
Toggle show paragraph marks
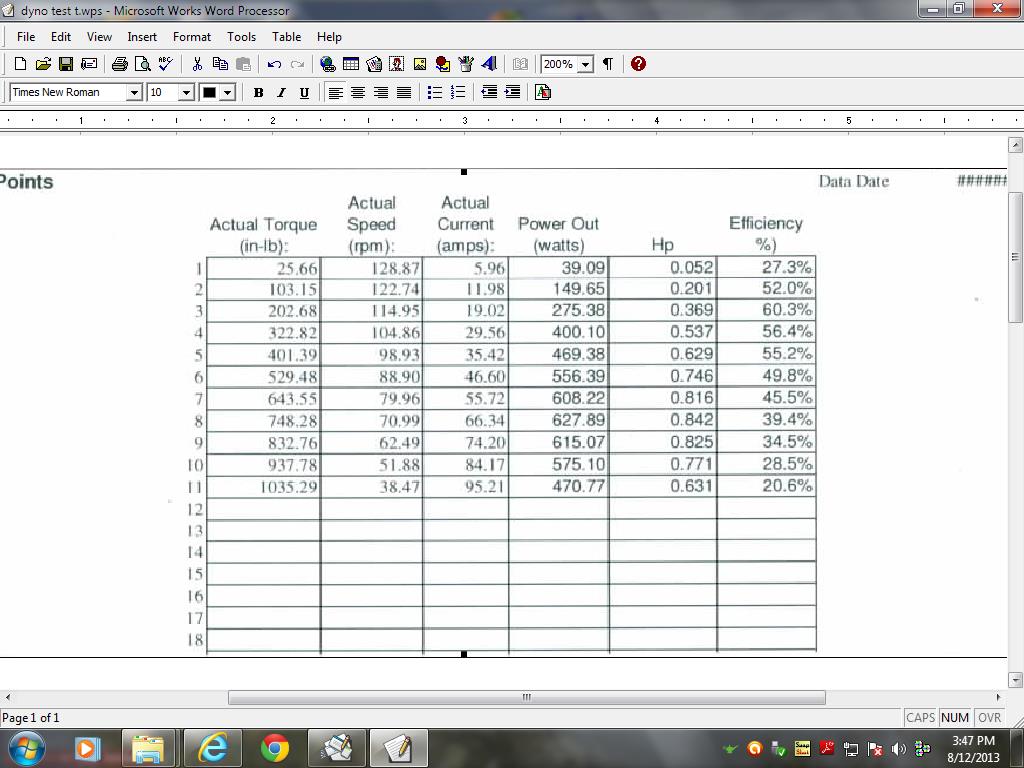(607, 64)
